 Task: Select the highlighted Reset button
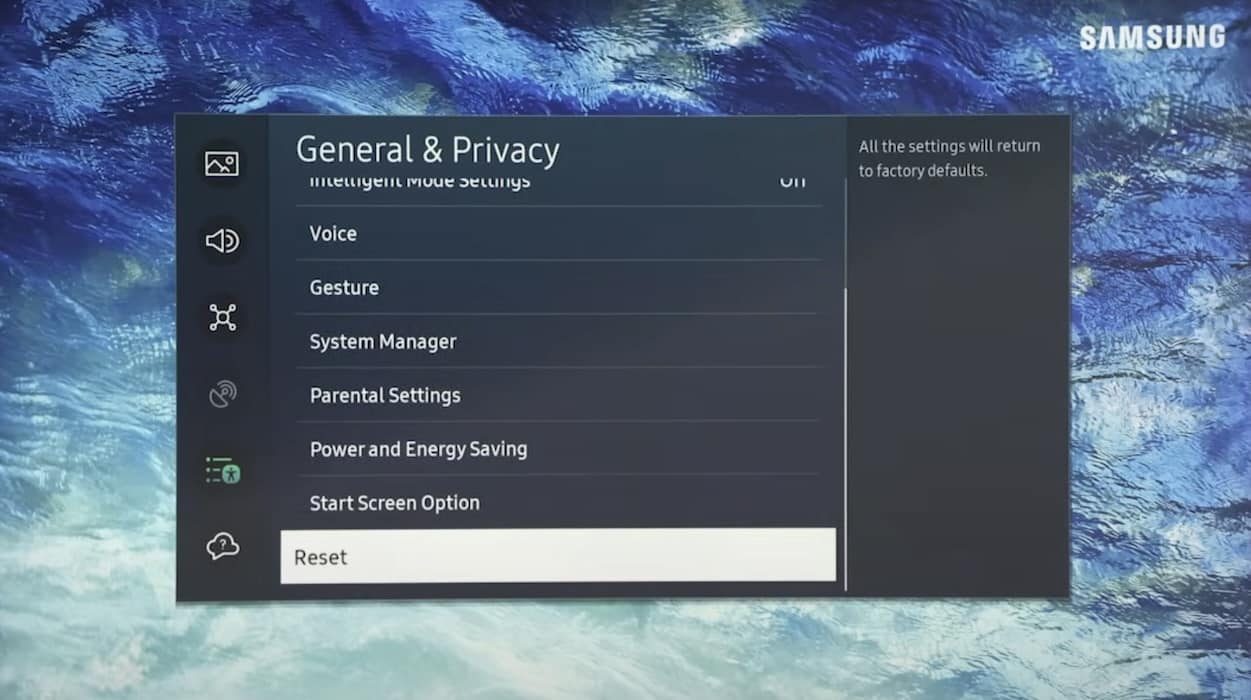[557, 557]
